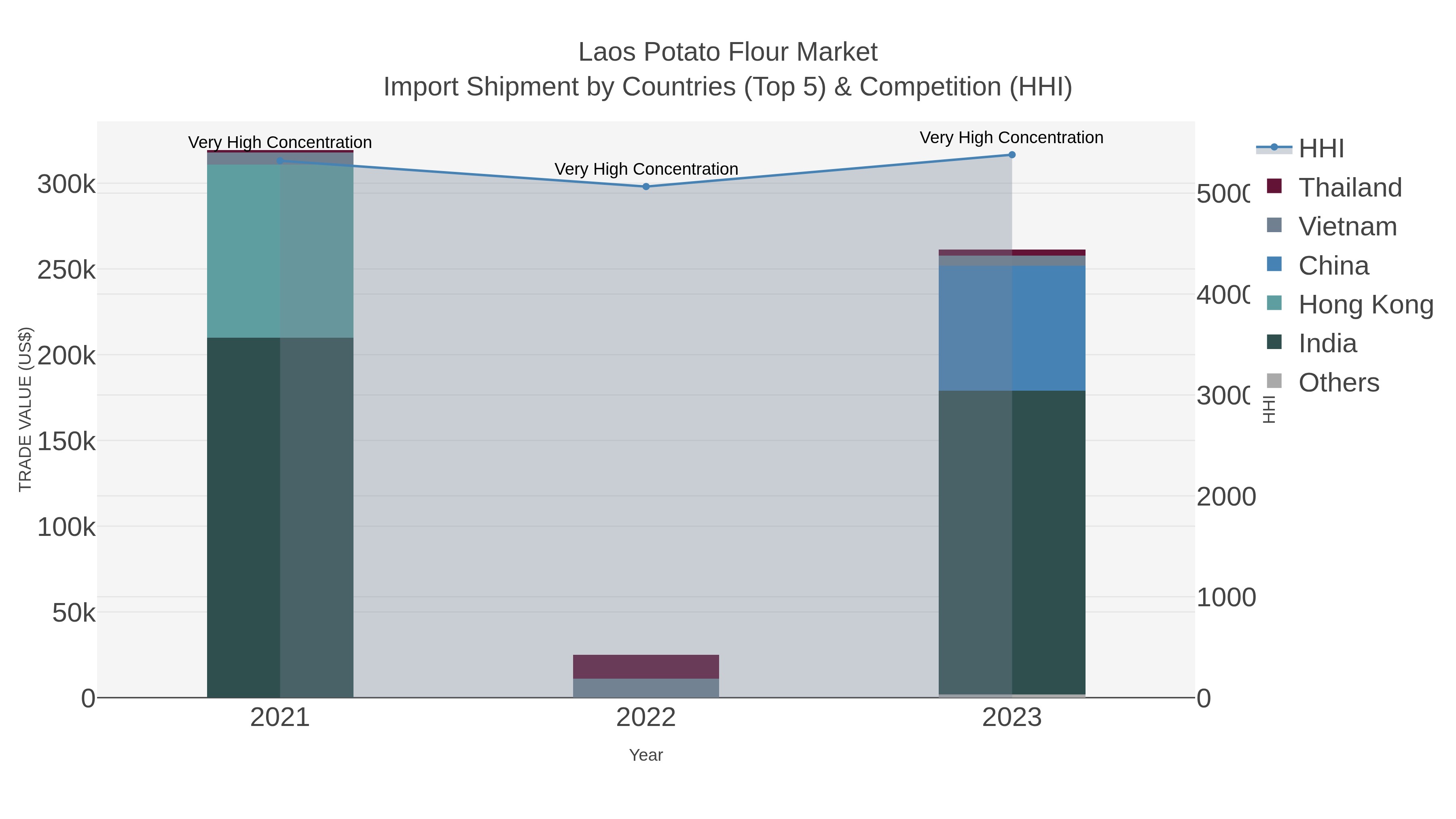The width and height of the screenshot is (1456, 819).
Task: Click the 1000 HHI axis tick label
Action: tap(1227, 597)
